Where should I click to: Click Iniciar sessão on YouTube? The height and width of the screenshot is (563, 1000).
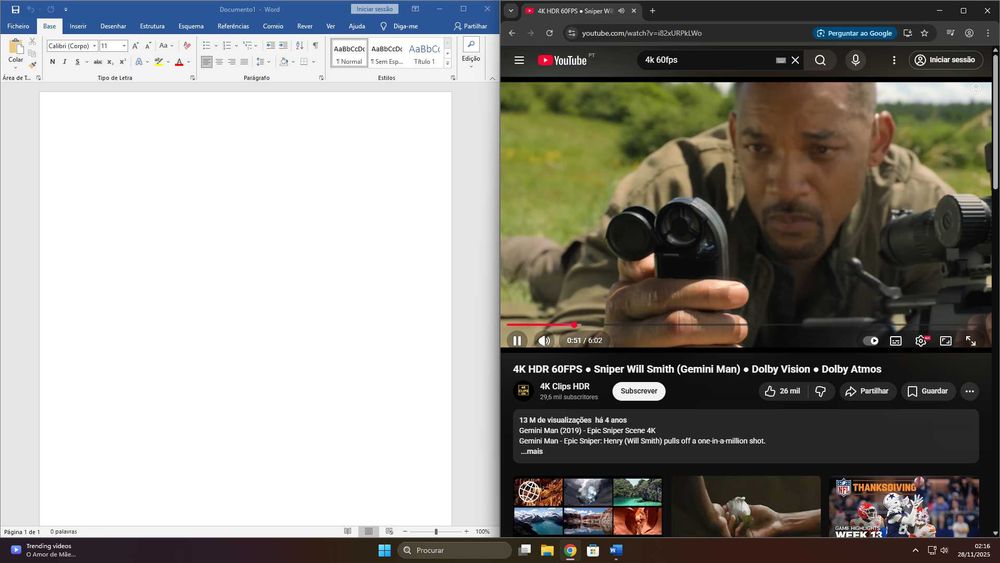(946, 60)
